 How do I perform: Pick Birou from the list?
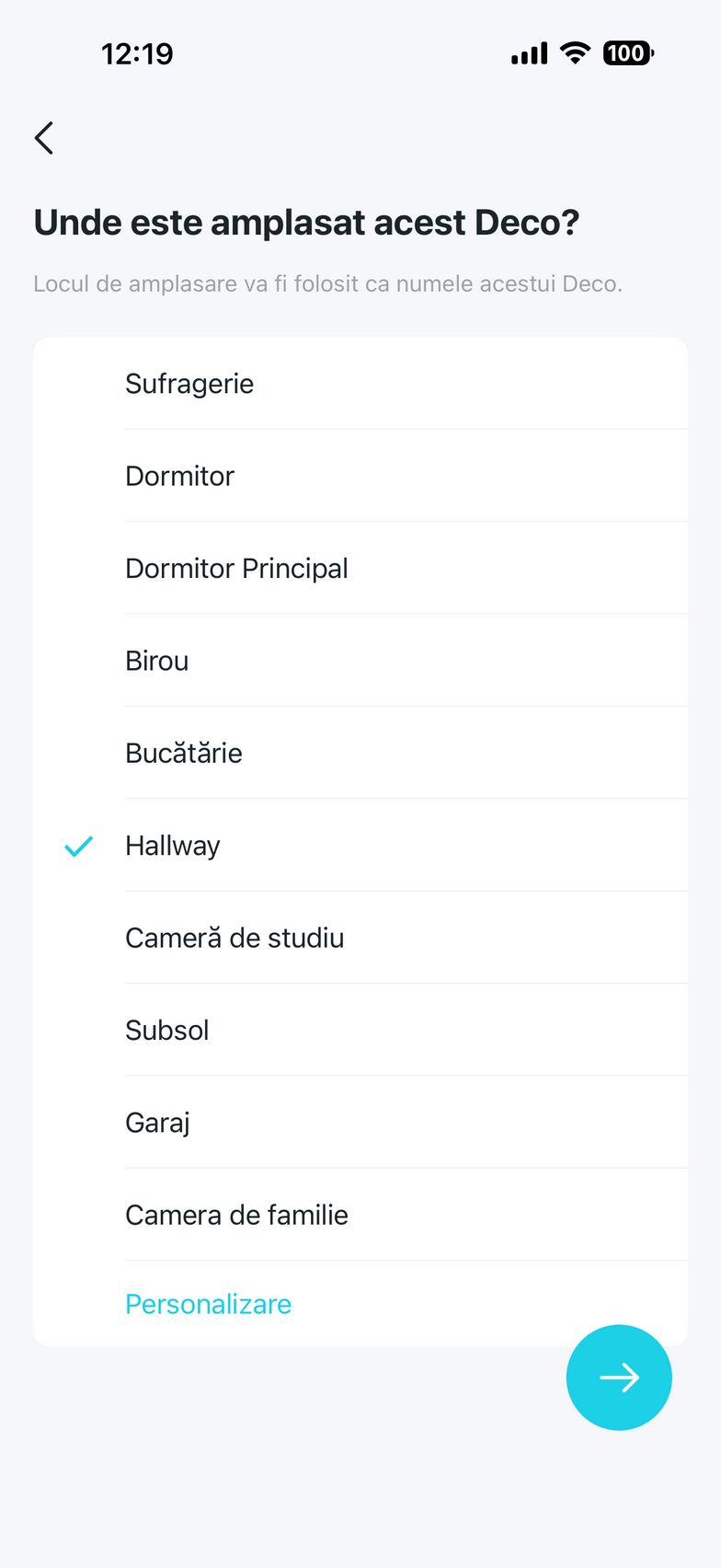(157, 661)
